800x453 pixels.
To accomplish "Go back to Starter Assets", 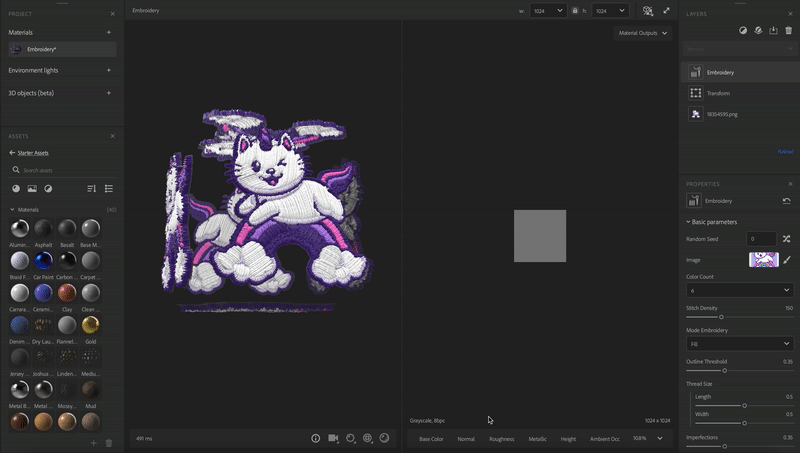I will point(29,153).
